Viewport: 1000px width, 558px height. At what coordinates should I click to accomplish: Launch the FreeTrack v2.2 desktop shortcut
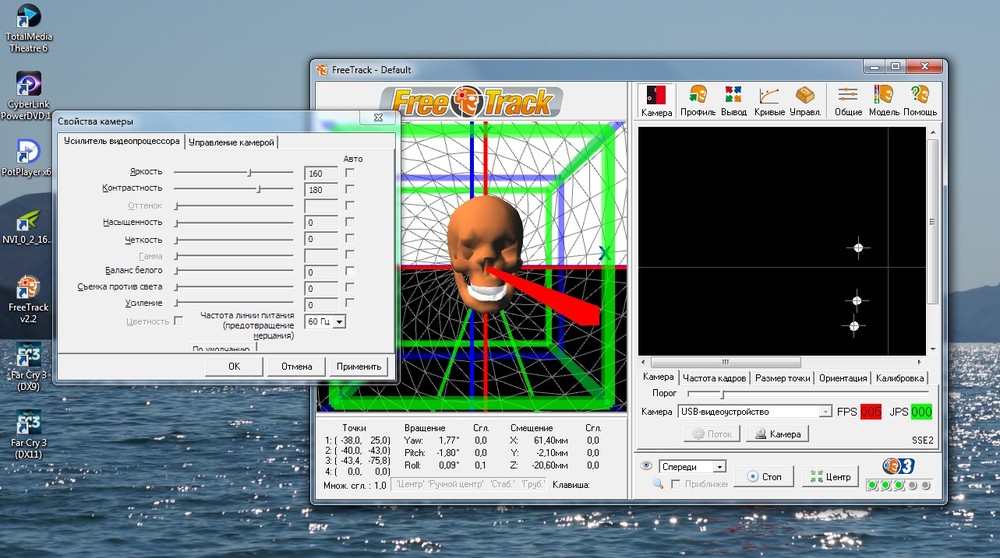tap(27, 299)
